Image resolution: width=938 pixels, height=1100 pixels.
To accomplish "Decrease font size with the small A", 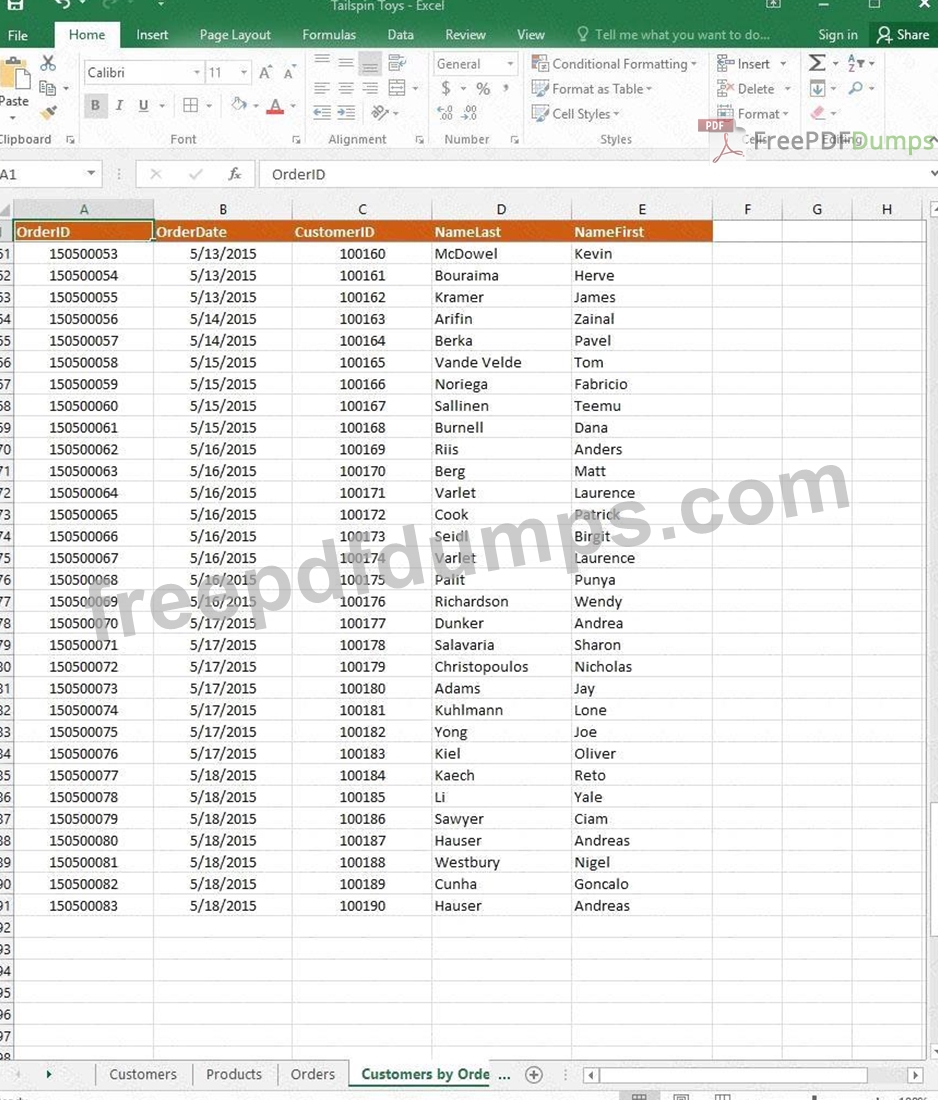I will pos(288,72).
